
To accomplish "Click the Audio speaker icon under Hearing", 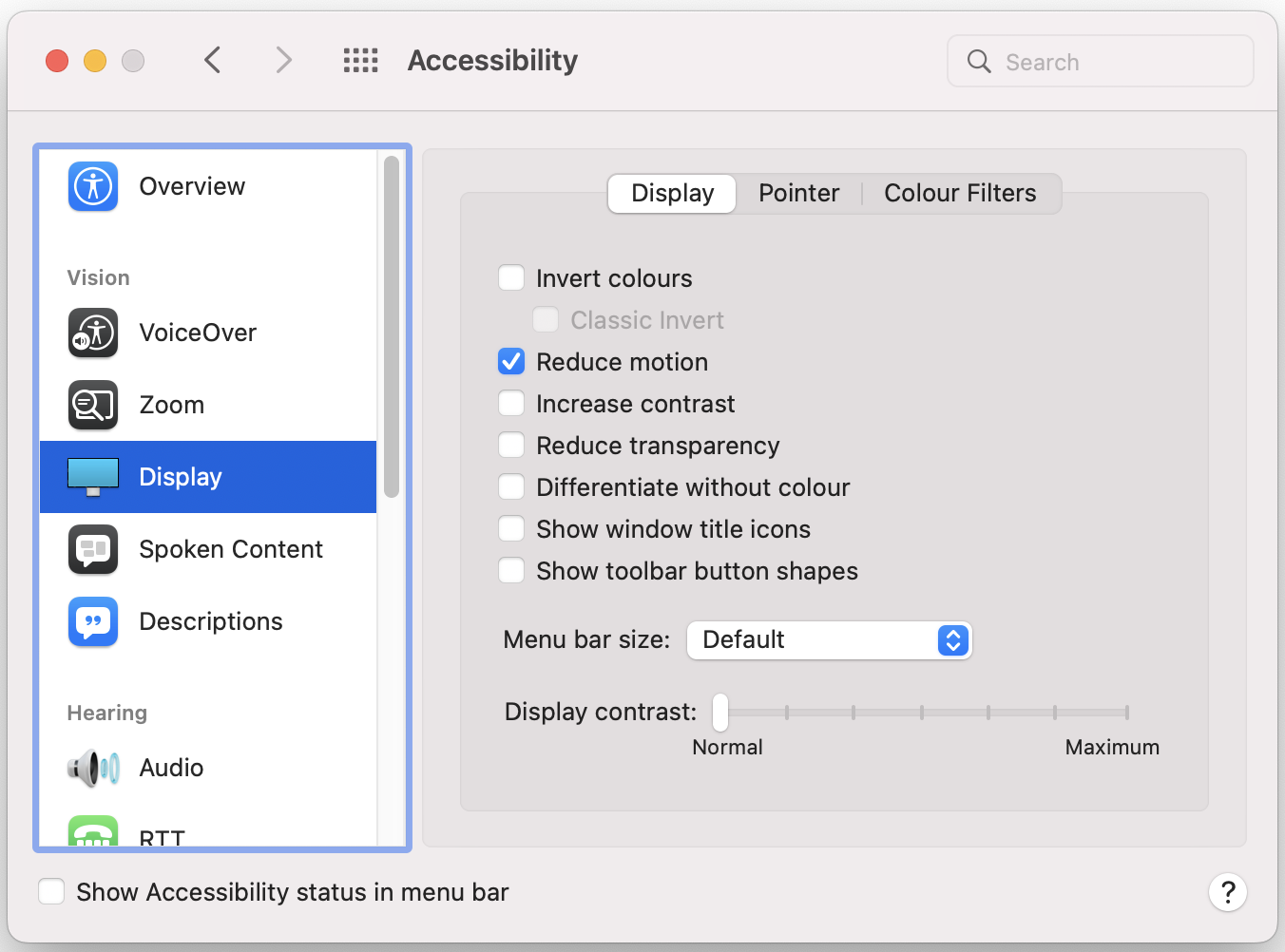I will (x=92, y=768).
